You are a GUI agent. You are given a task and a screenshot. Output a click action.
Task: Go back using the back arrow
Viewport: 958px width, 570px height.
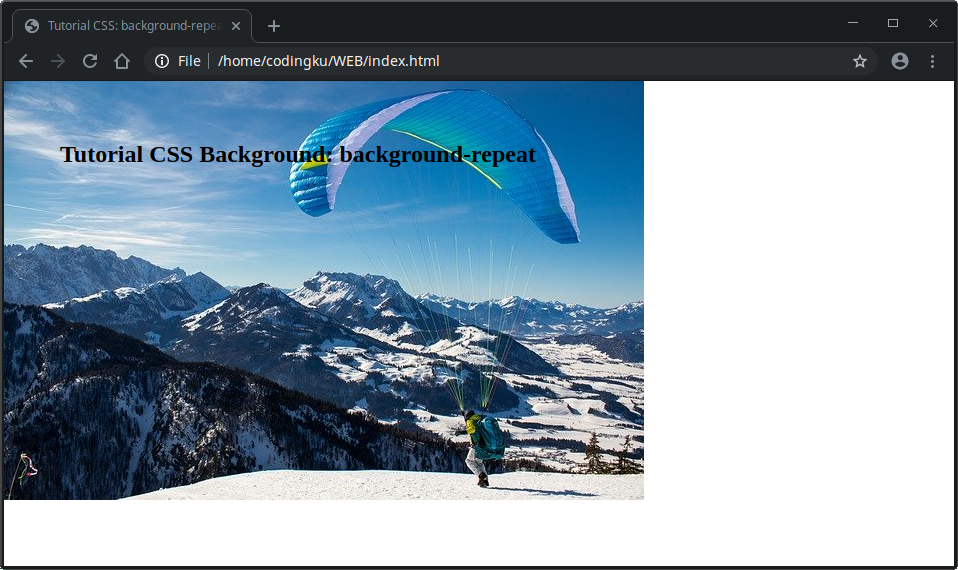(26, 61)
